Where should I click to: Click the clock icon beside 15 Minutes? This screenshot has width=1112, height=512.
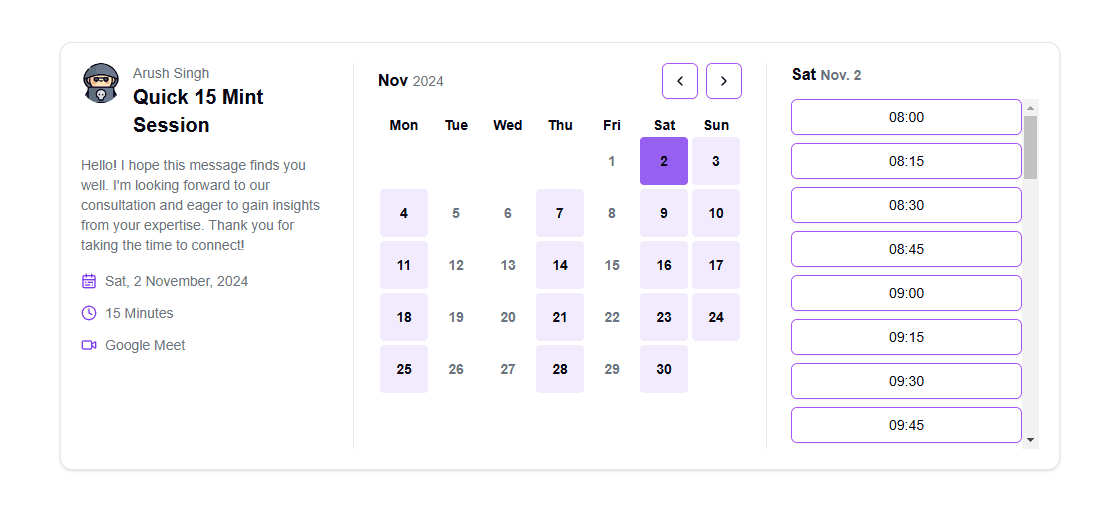click(89, 313)
